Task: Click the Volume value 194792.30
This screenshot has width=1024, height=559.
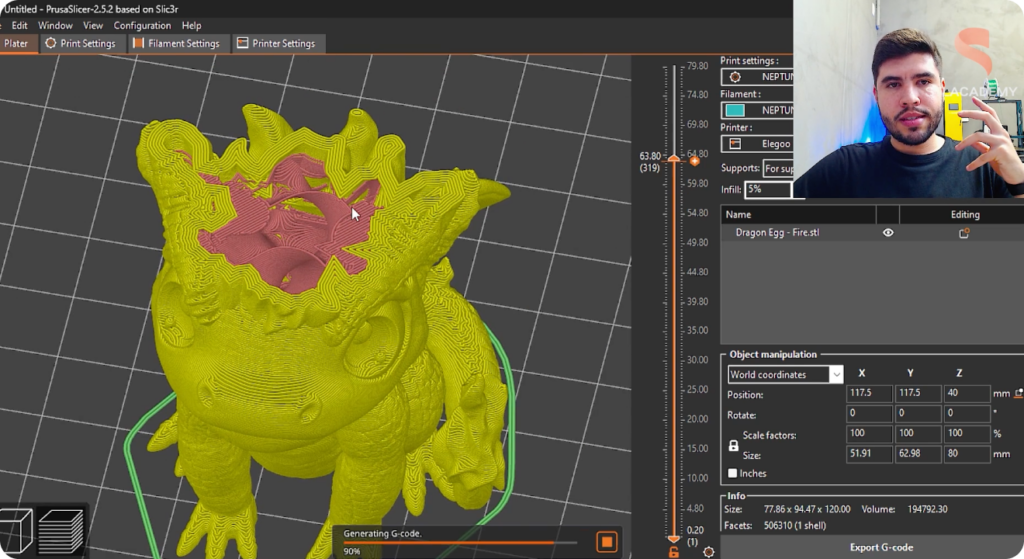Action: coord(927,509)
